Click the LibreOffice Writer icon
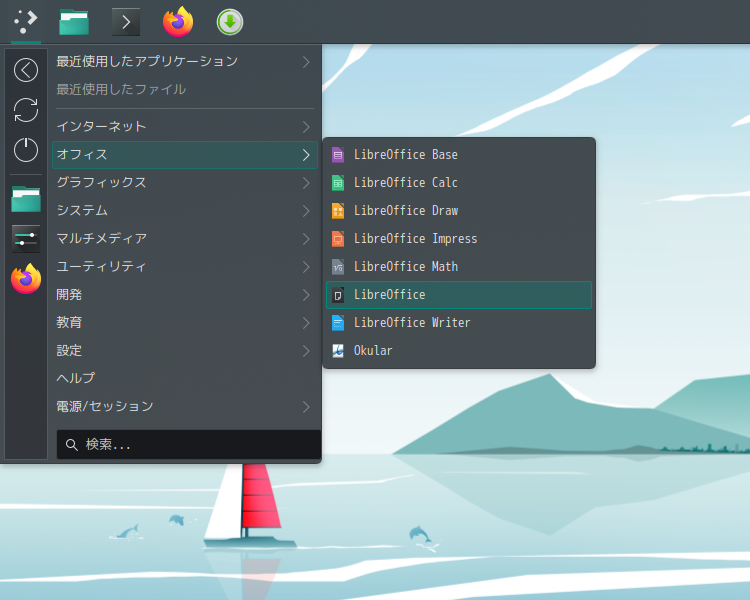This screenshot has height=600, width=750. pos(338,322)
